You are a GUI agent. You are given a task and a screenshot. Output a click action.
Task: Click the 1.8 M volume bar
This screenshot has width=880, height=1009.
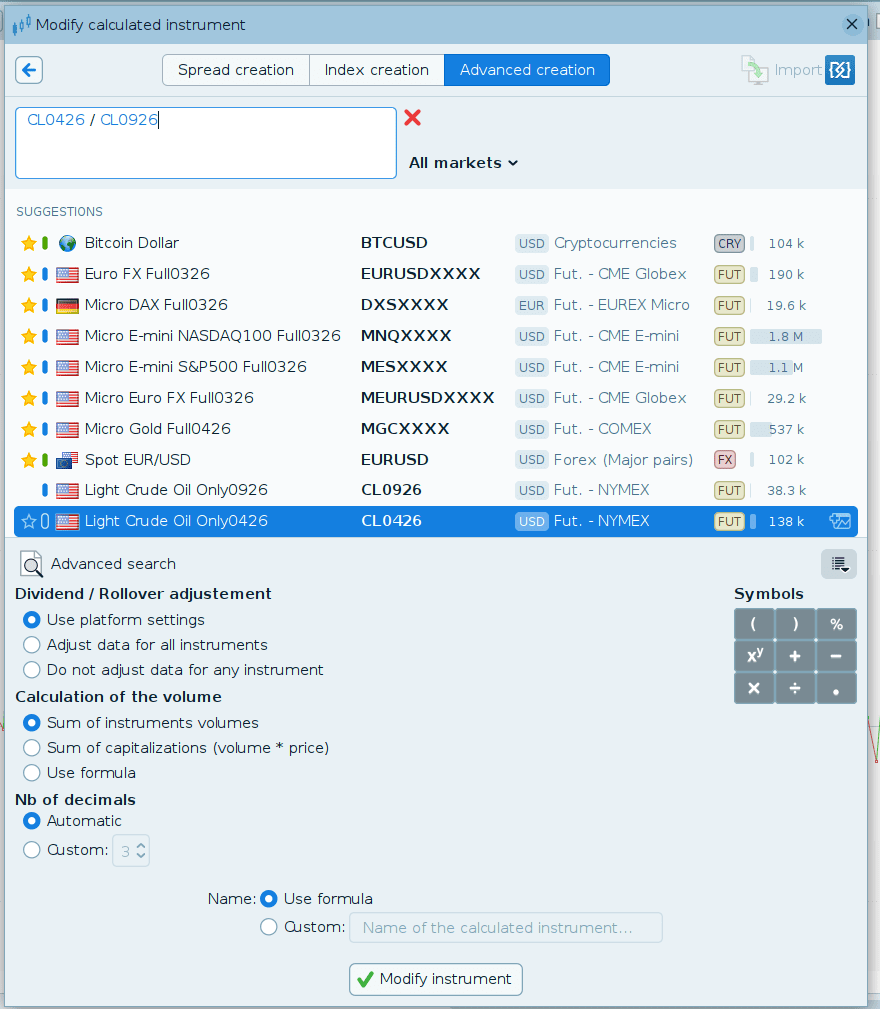point(786,337)
